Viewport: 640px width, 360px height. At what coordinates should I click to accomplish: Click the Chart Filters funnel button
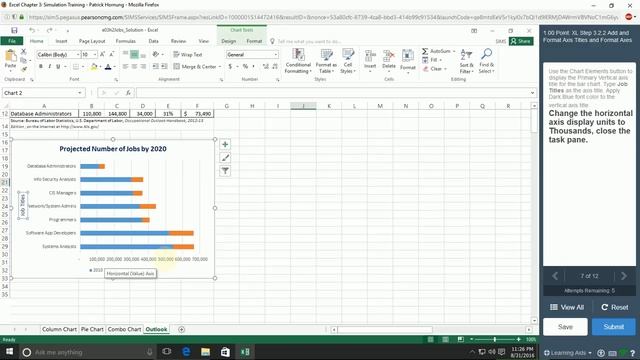point(225,171)
